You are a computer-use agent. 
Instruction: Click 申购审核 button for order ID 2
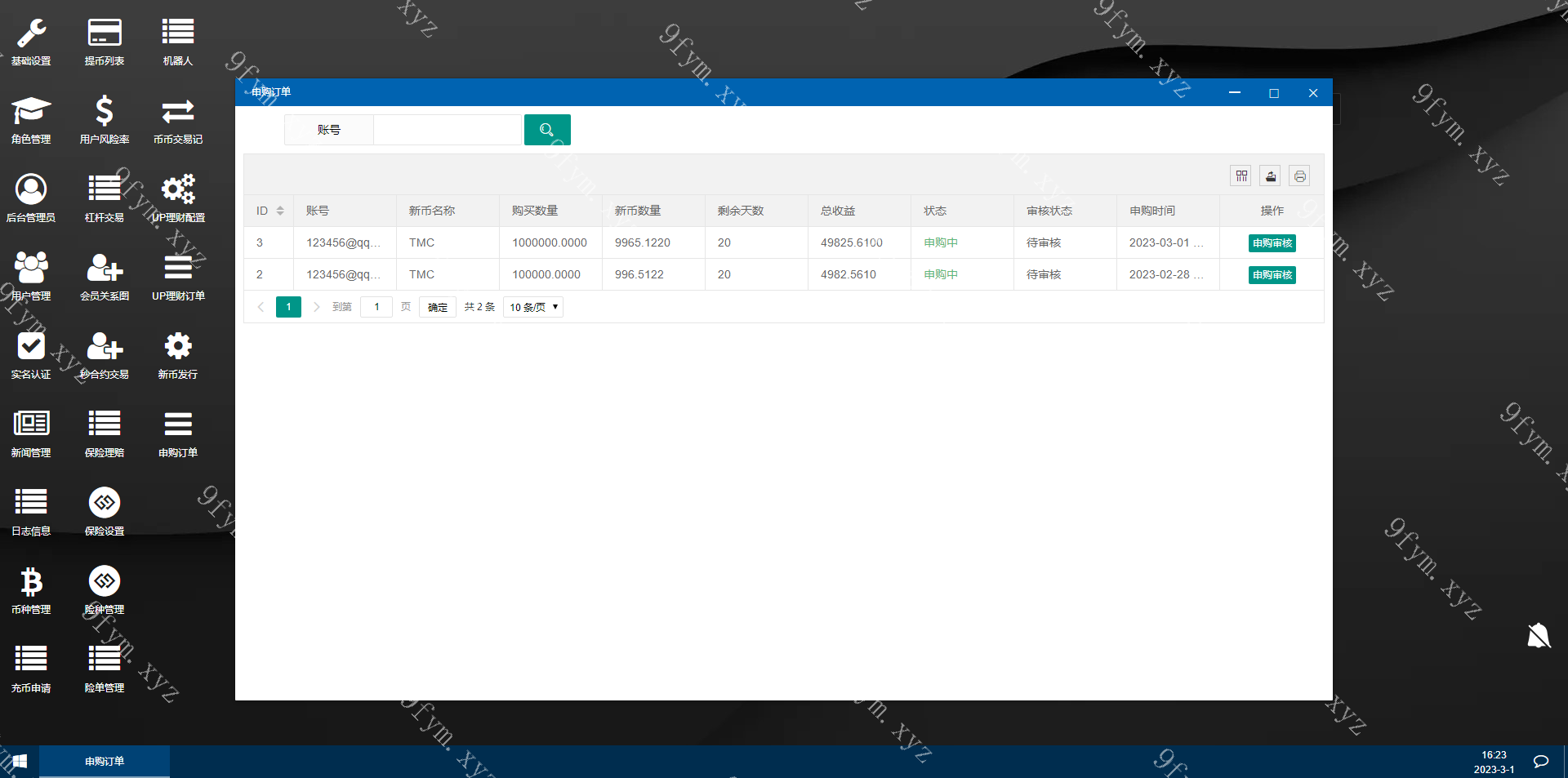(x=1272, y=275)
